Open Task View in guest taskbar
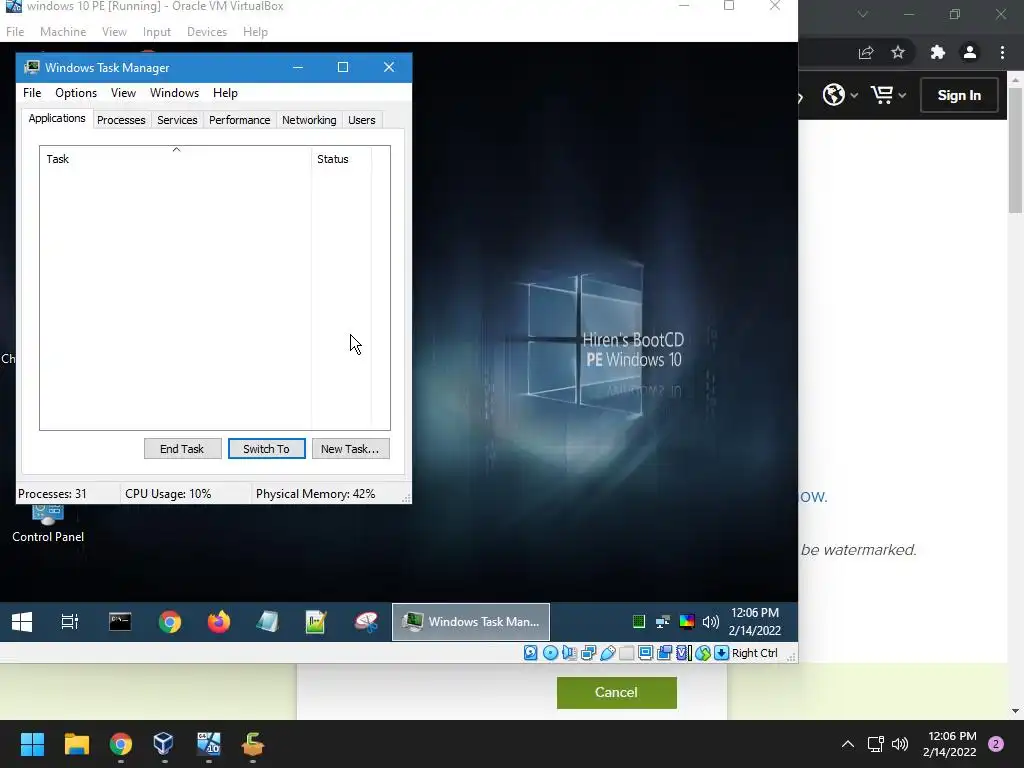Viewport: 1024px width, 768px height. click(x=70, y=622)
